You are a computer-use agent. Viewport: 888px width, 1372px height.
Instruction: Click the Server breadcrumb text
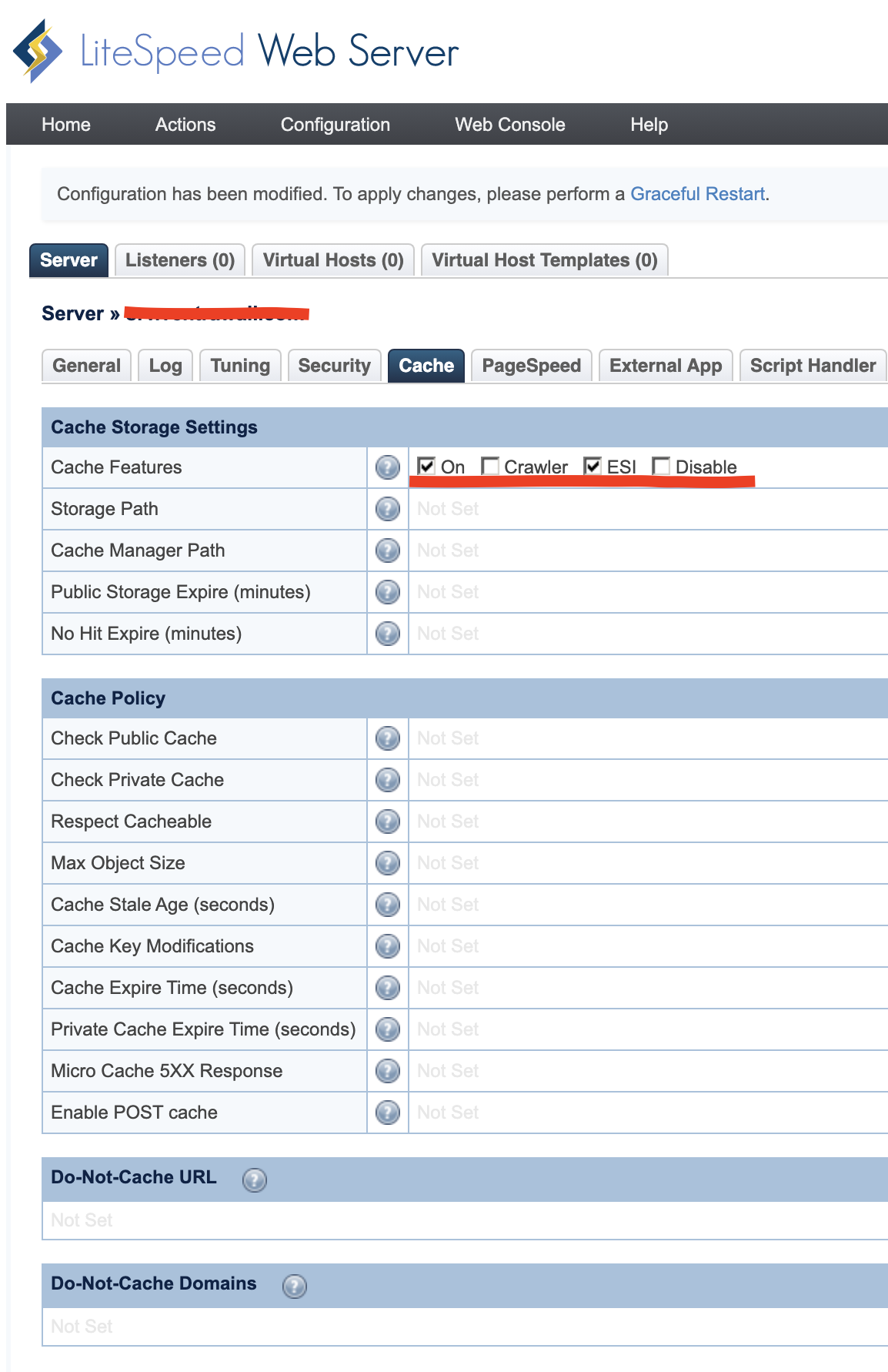(72, 313)
